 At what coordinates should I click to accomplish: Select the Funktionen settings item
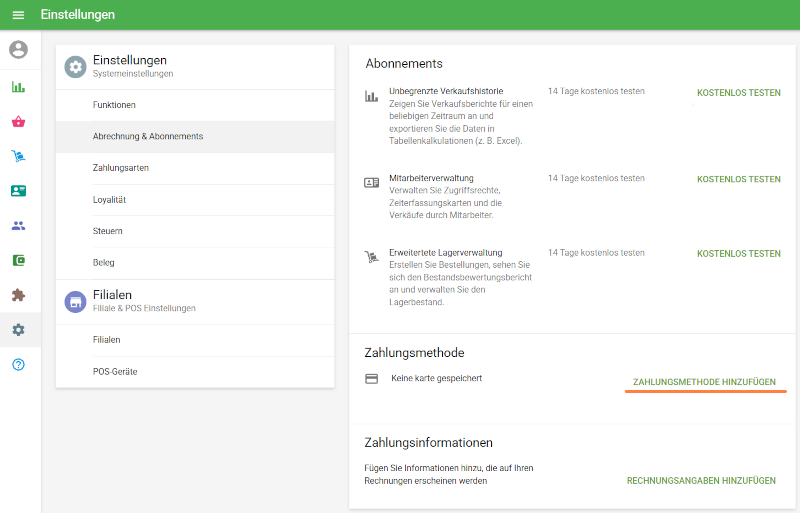tap(195, 105)
